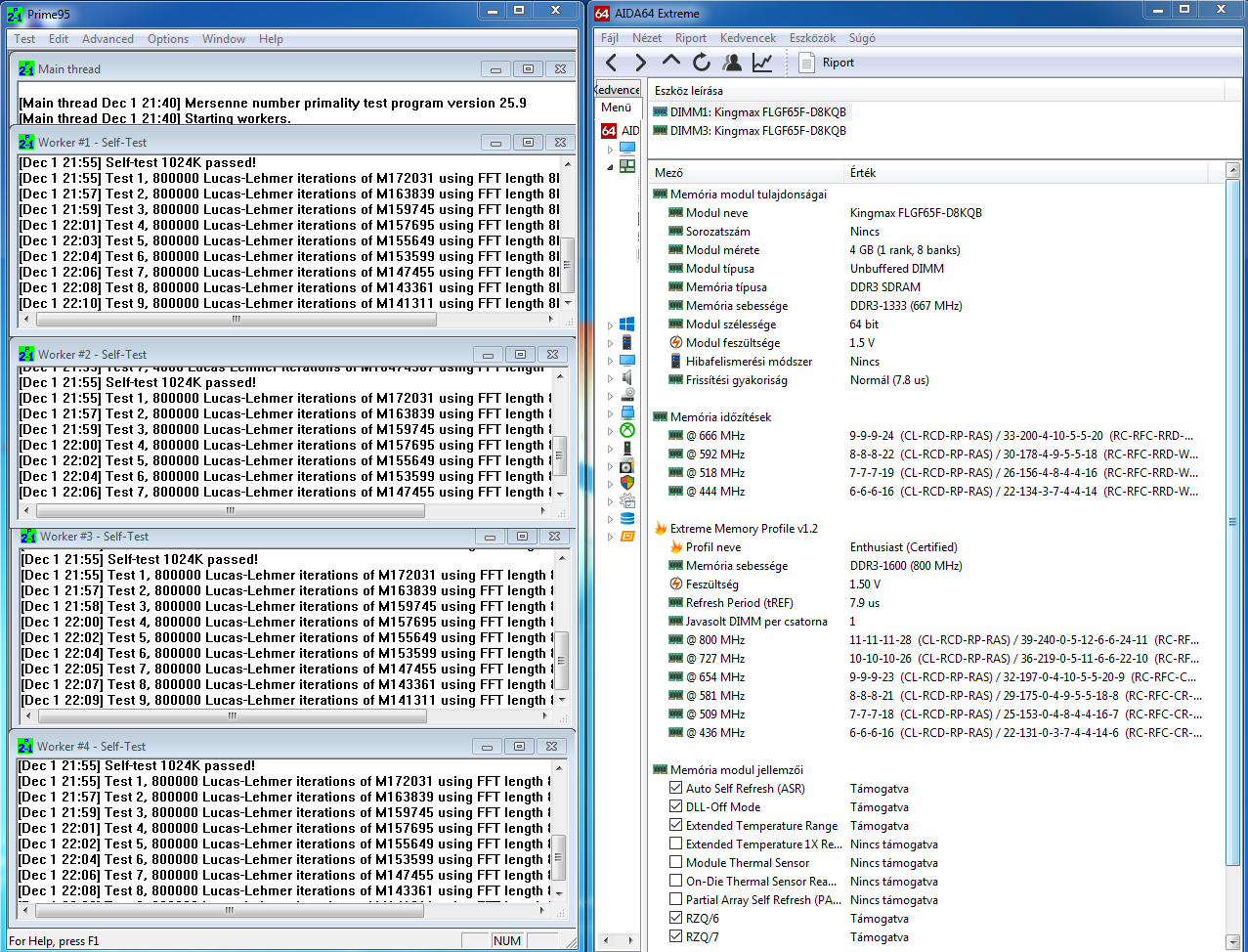Select the Server tower tree icon
Viewport: 1248px width, 952px height.
[x=627, y=342]
